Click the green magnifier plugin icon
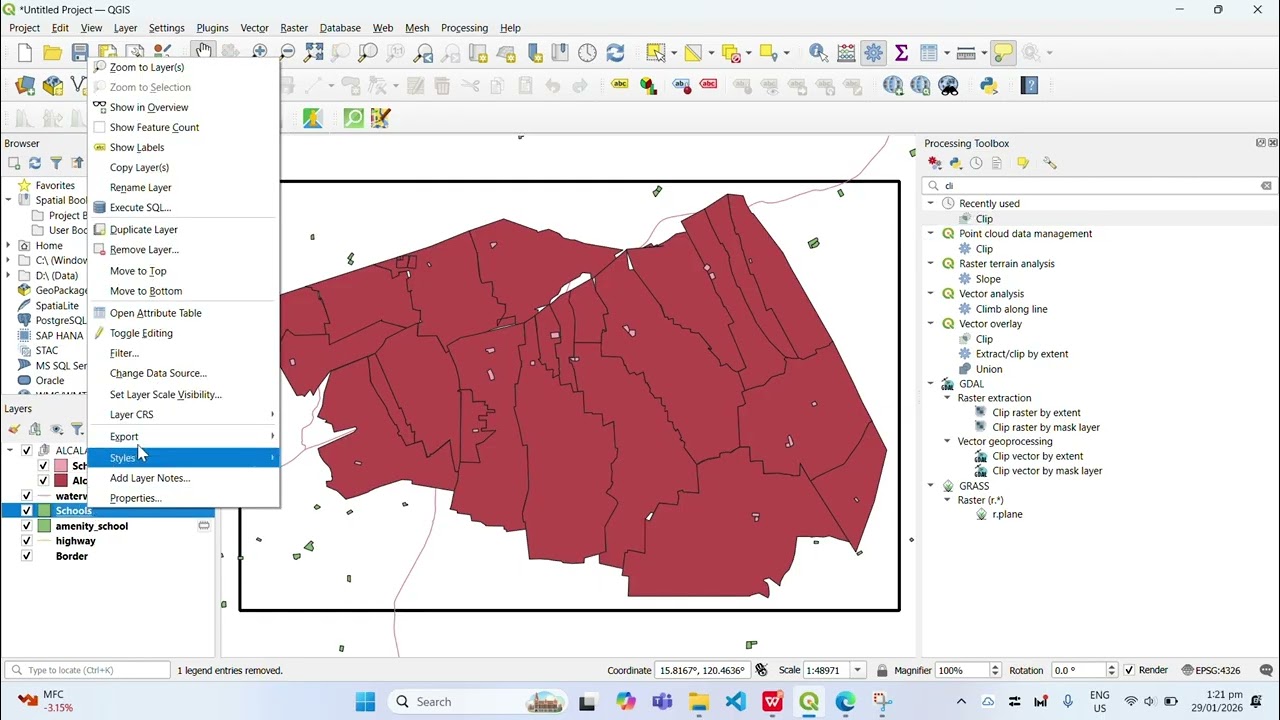Image resolution: width=1280 pixels, height=720 pixels. click(353, 118)
